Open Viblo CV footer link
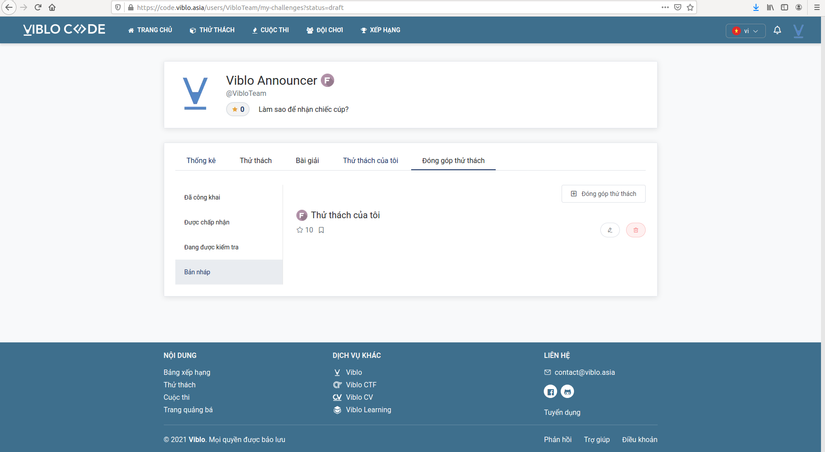825x452 pixels. click(353, 397)
